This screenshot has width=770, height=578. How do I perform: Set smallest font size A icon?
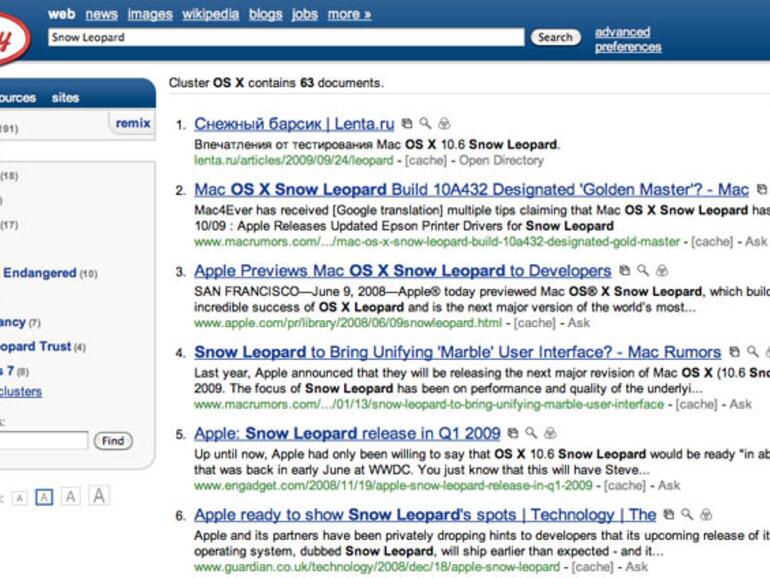click(x=19, y=498)
